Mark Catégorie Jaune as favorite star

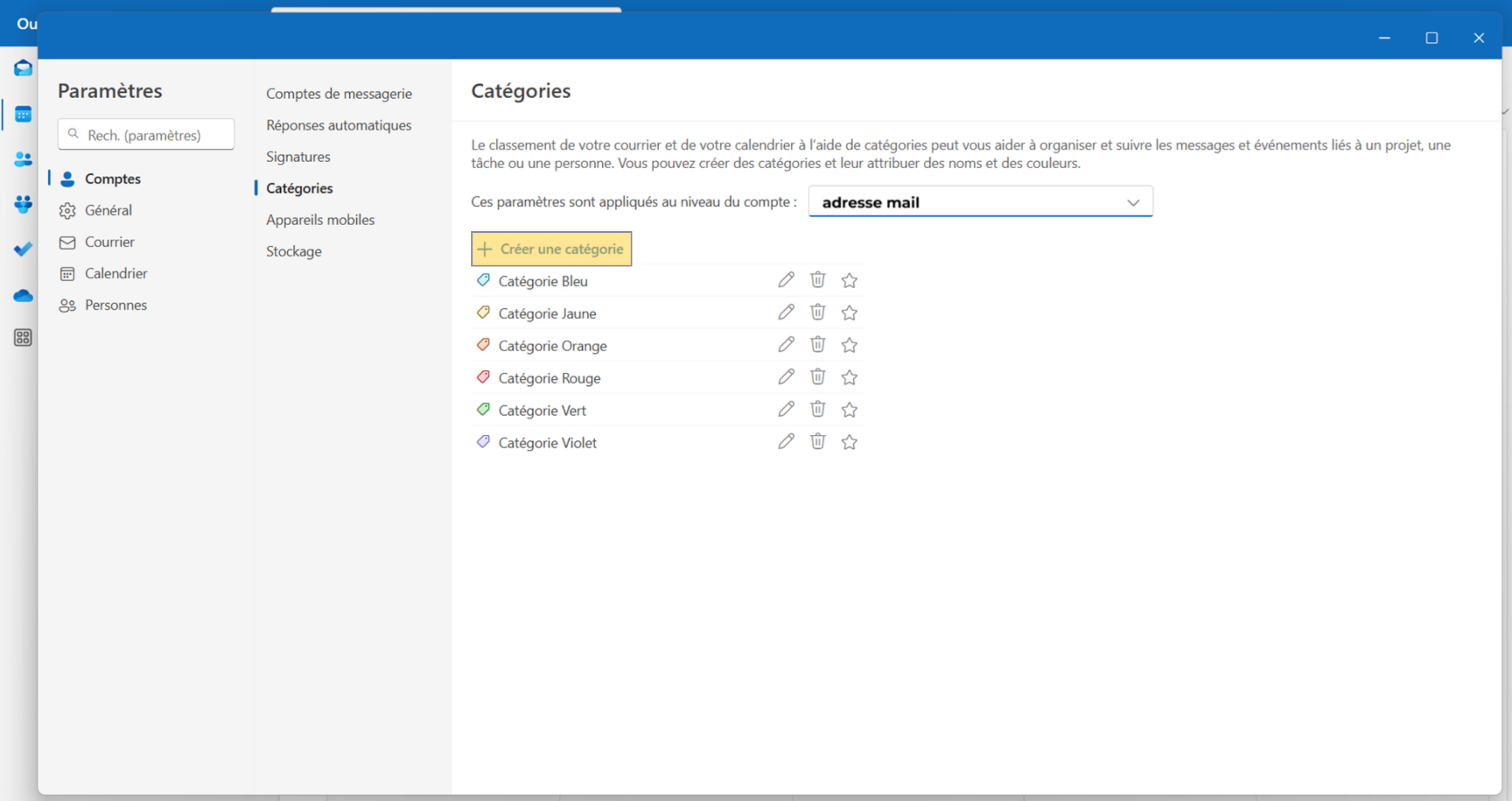click(849, 313)
